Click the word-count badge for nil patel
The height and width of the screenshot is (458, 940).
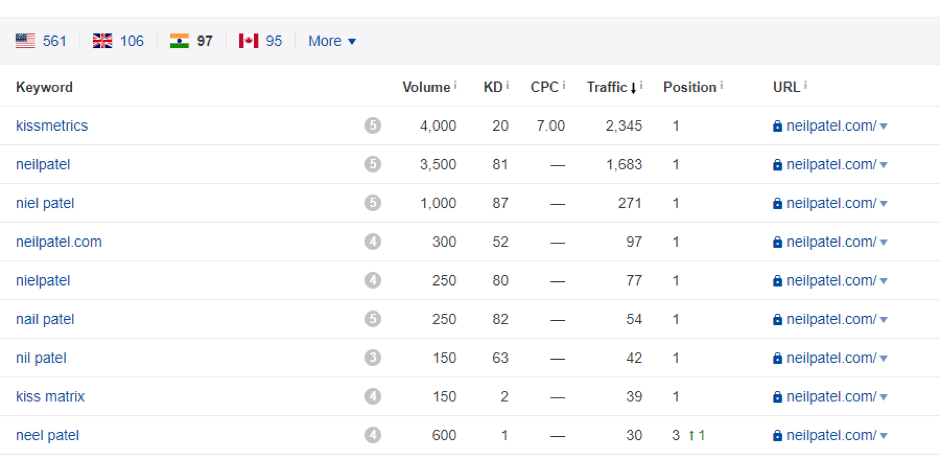pos(372,358)
